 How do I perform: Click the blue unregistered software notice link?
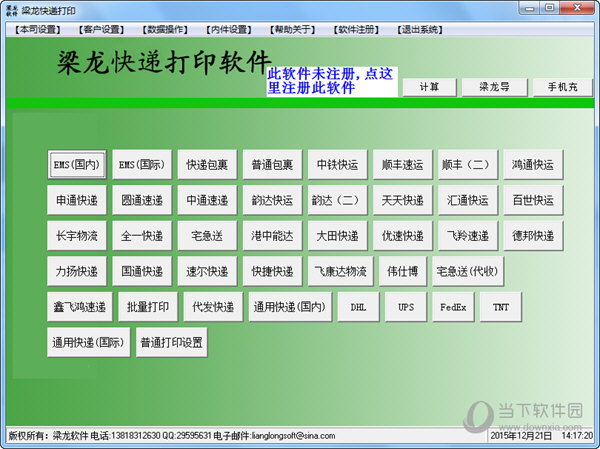tap(331, 81)
